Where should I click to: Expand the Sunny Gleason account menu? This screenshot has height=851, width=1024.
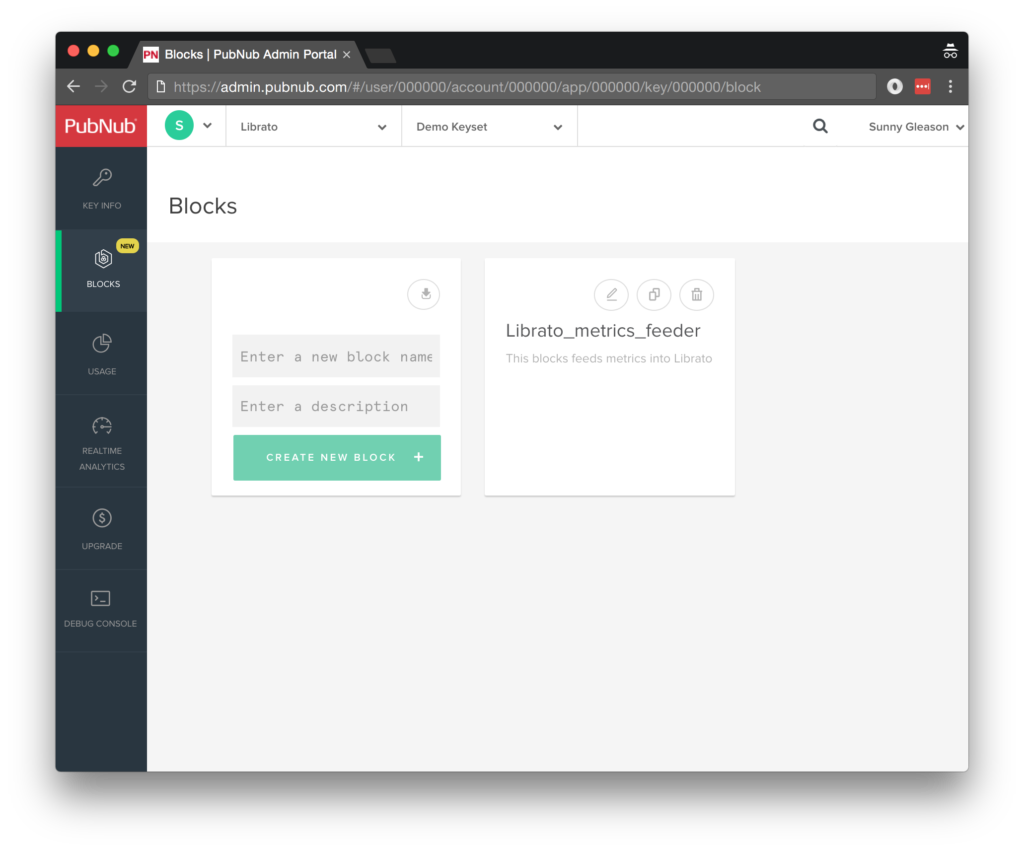click(912, 126)
